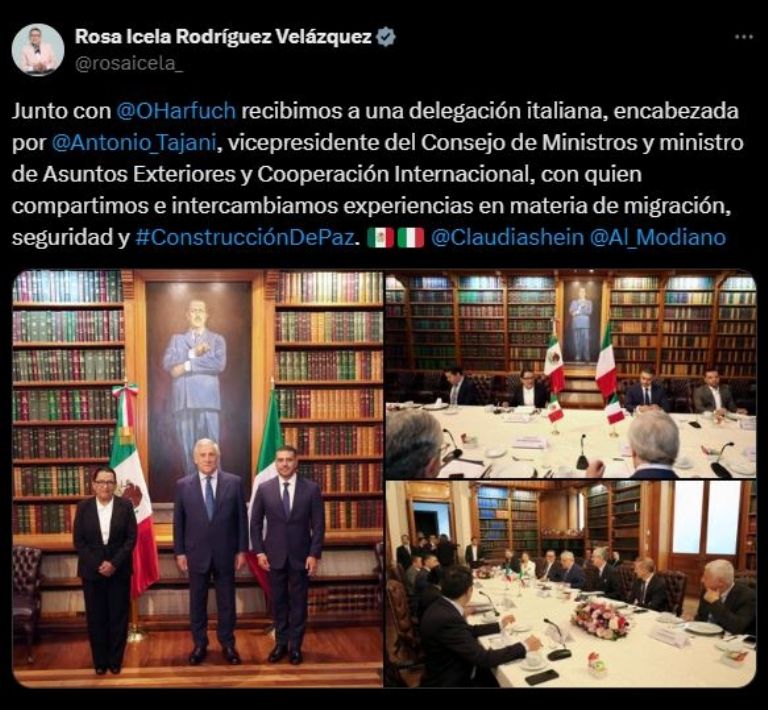The width and height of the screenshot is (768, 710).
Task: Open the three-dot more options menu
Action: click(744, 37)
